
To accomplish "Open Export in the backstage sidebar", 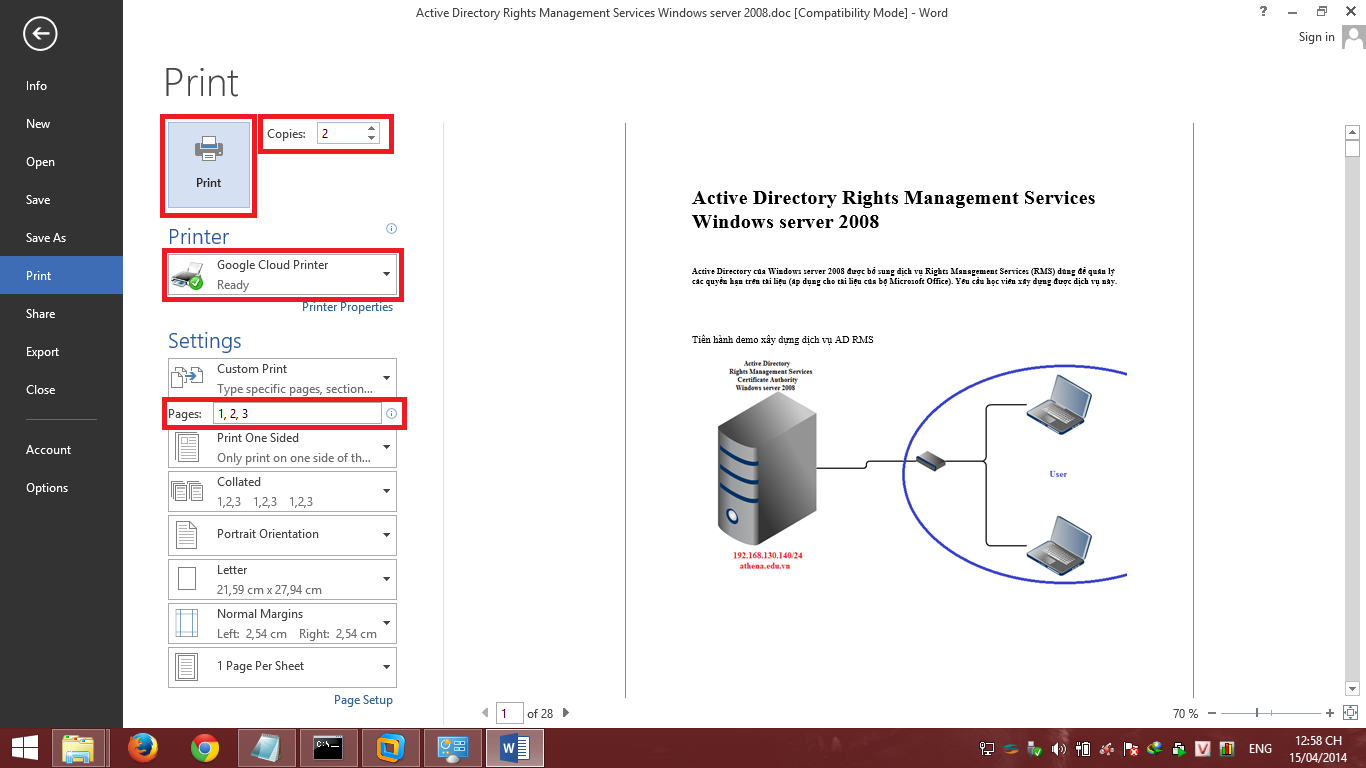I will [61, 352].
